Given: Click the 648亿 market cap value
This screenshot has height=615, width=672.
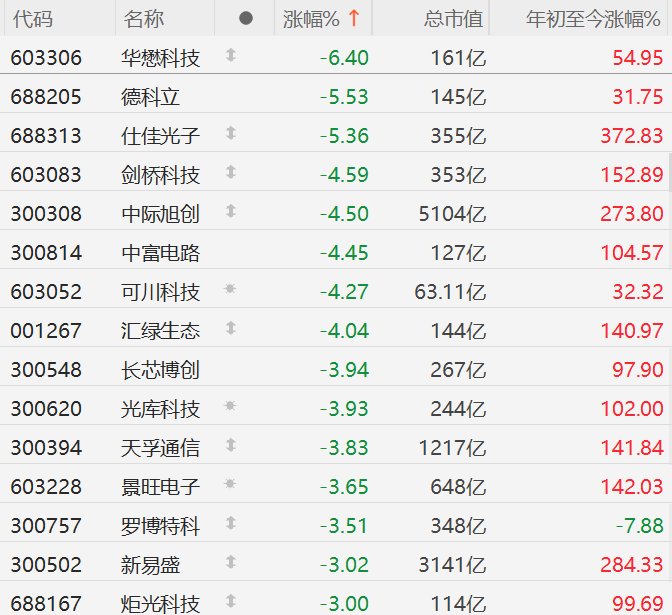Looking at the screenshot, I should [458, 487].
